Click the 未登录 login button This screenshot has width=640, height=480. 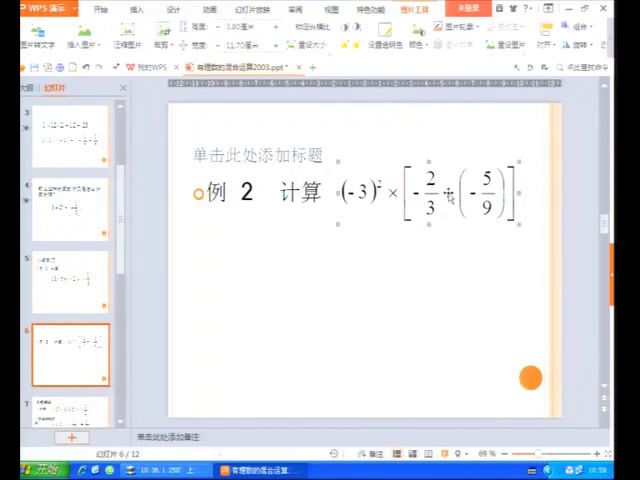coord(467,9)
